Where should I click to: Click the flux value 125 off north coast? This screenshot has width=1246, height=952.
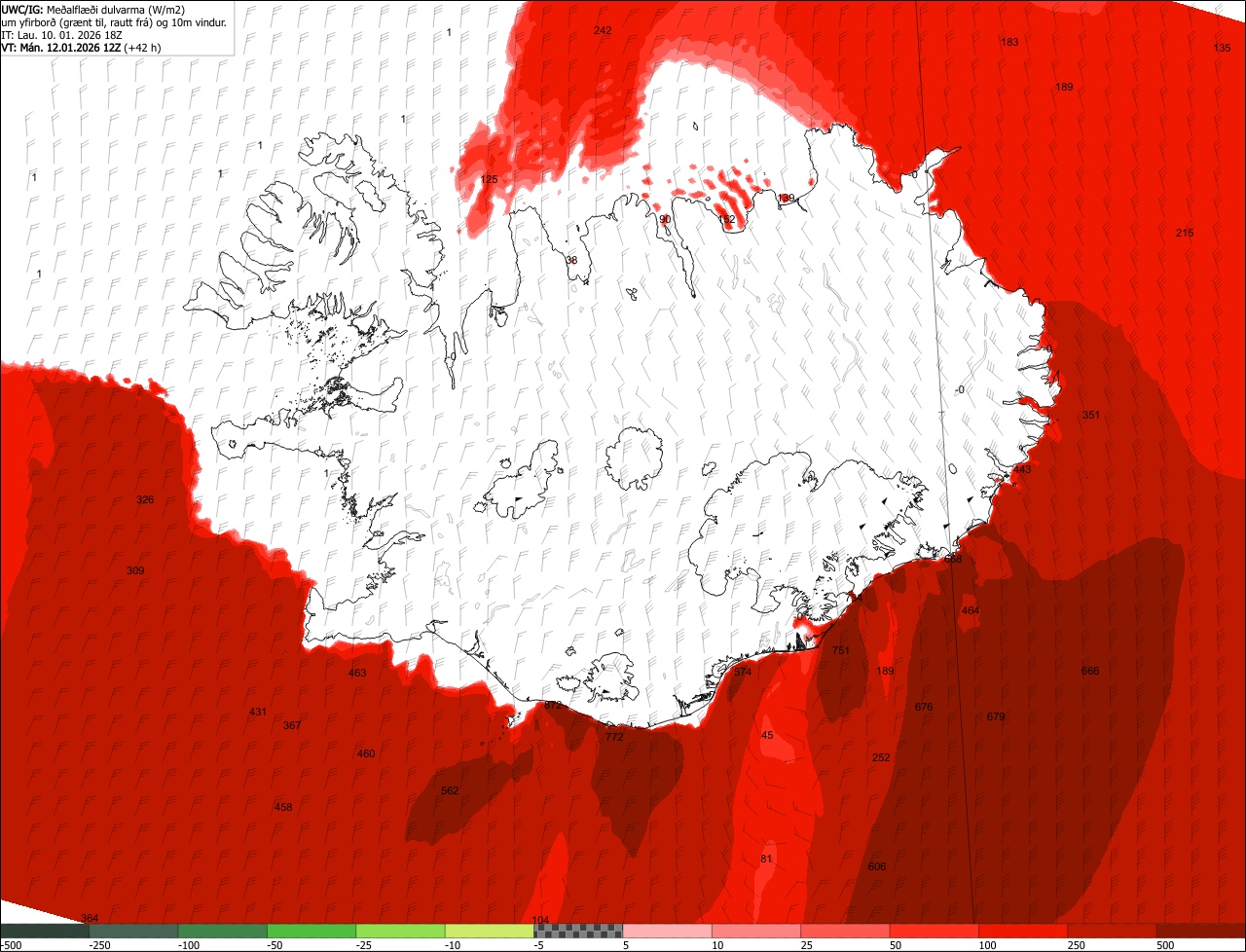[489, 179]
